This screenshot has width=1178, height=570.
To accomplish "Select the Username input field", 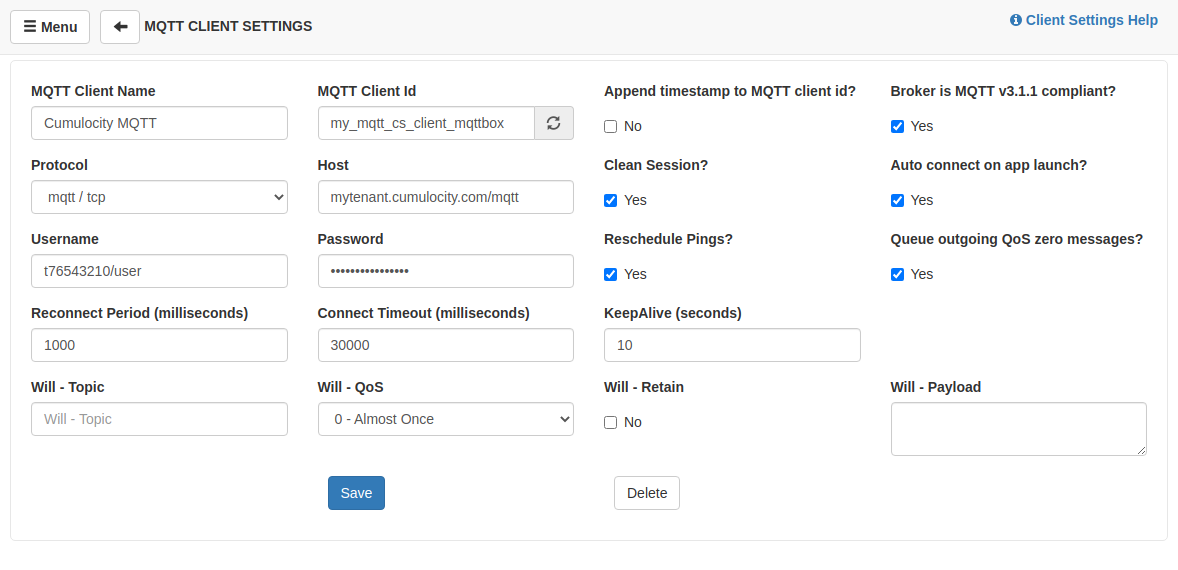I will [x=159, y=271].
